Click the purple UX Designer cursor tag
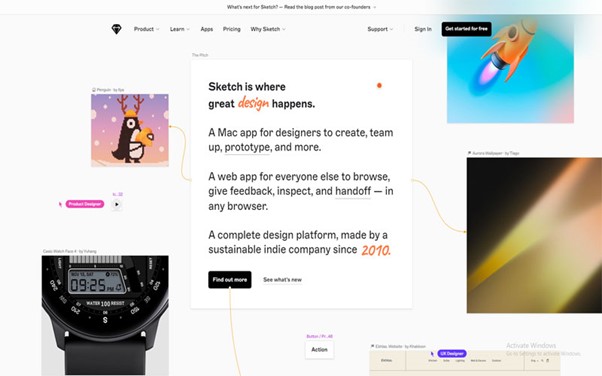The image size is (602, 376). coord(452,353)
